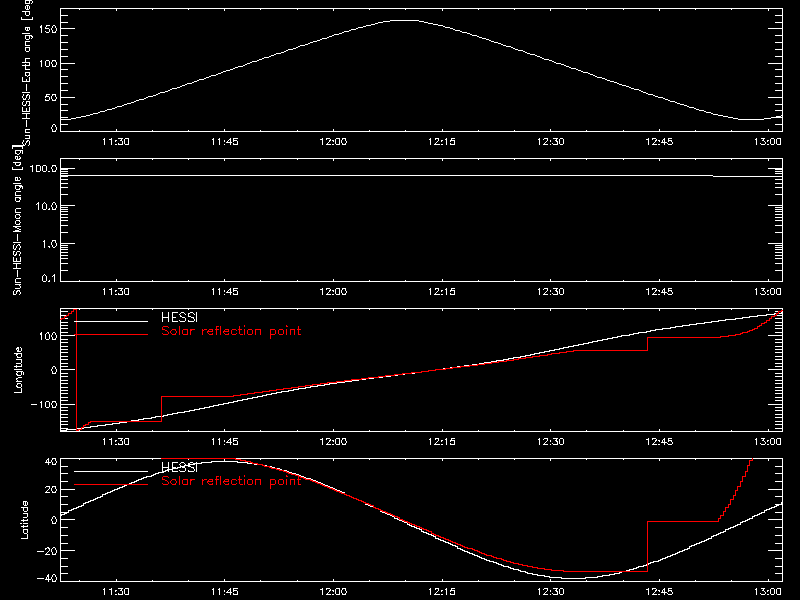Click the 40 tick on Latitude axis
Image resolution: width=800 pixels, height=600 pixels.
coord(51,462)
